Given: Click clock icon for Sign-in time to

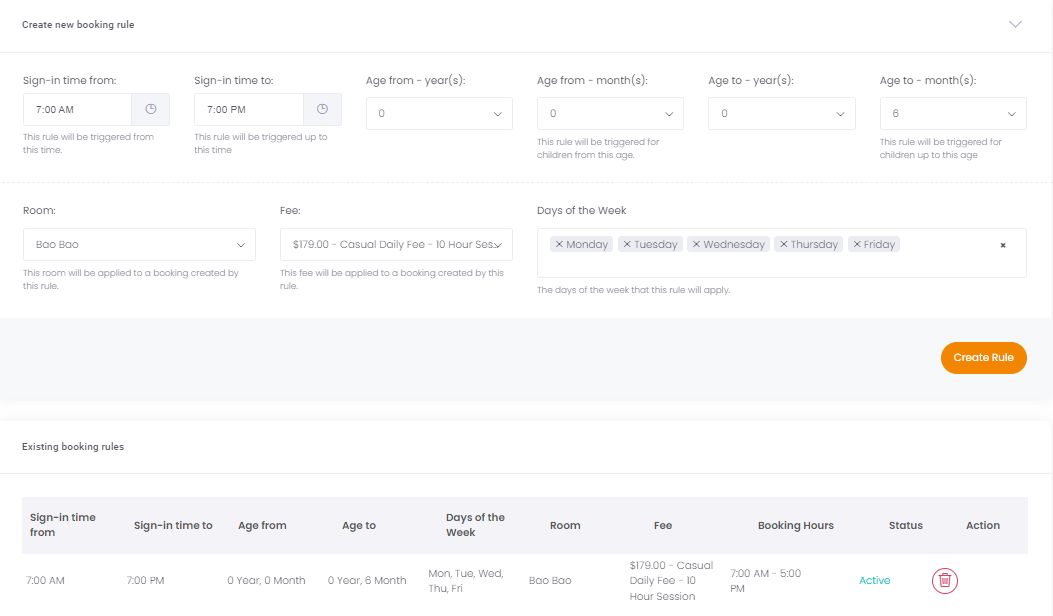Looking at the screenshot, I should pyautogui.click(x=322, y=109).
